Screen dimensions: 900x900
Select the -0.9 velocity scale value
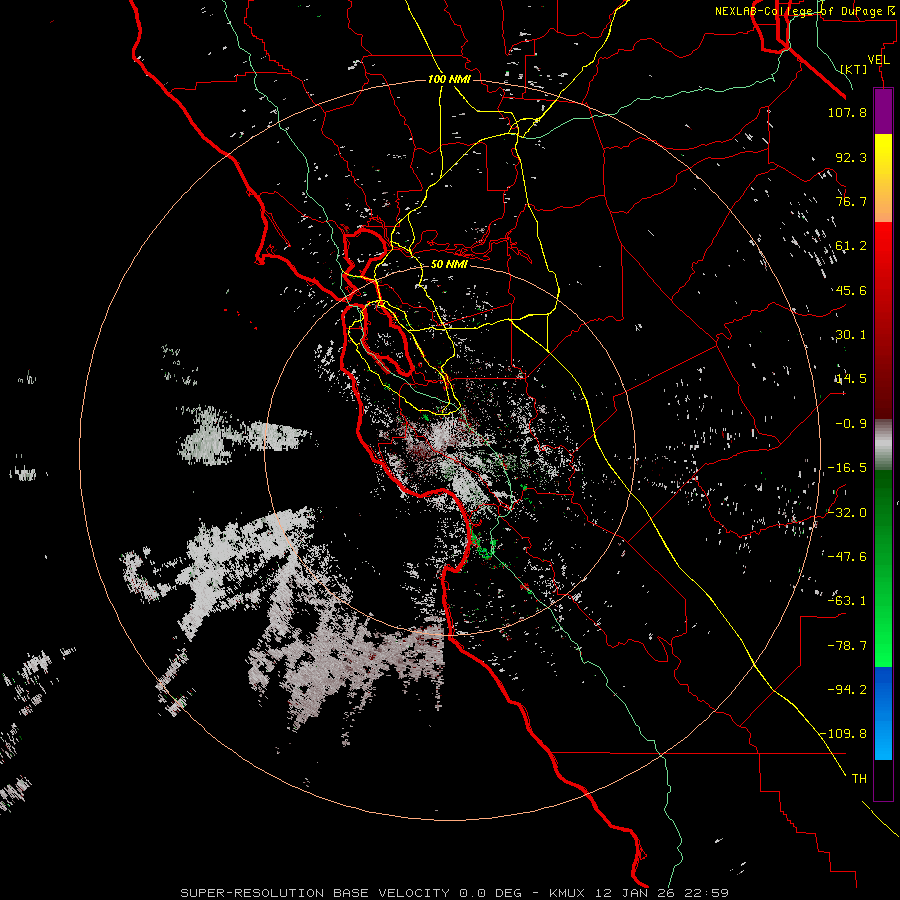point(851,424)
